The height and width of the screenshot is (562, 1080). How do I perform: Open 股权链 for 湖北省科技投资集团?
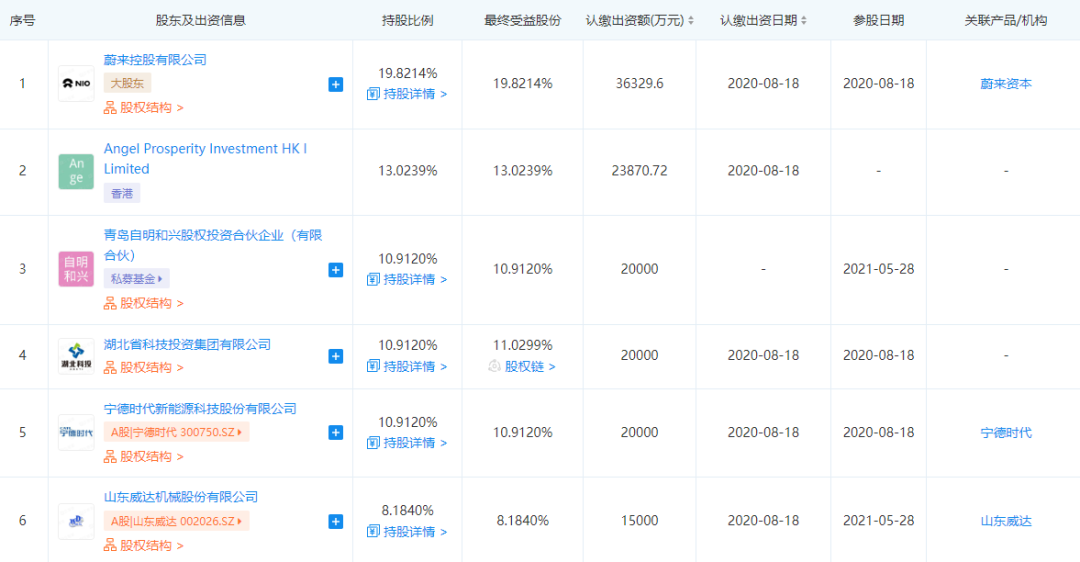point(522,367)
